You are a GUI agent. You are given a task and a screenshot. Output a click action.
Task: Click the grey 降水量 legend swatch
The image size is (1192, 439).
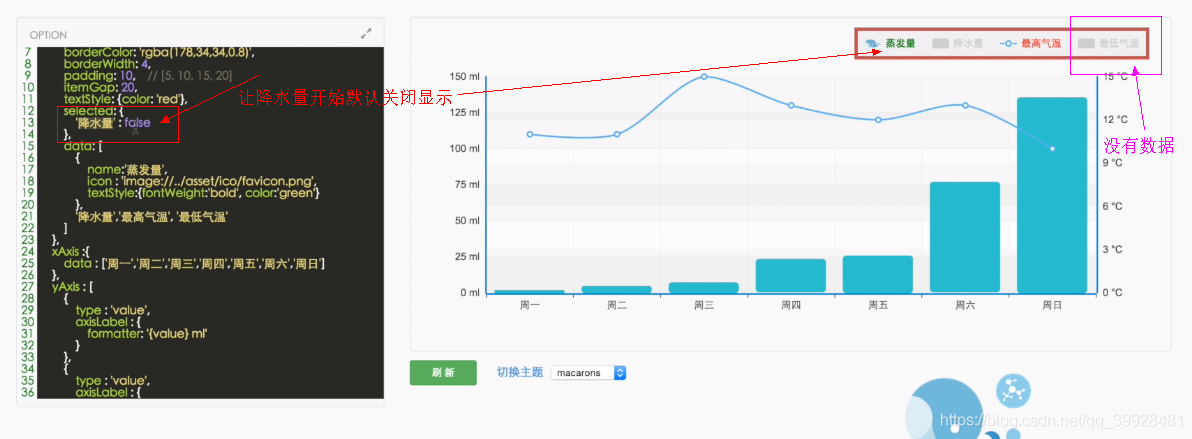(940, 44)
